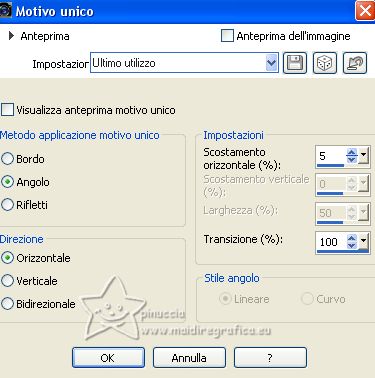Open the Scostamento orizzontale slider dropdown arrow

[363, 156]
